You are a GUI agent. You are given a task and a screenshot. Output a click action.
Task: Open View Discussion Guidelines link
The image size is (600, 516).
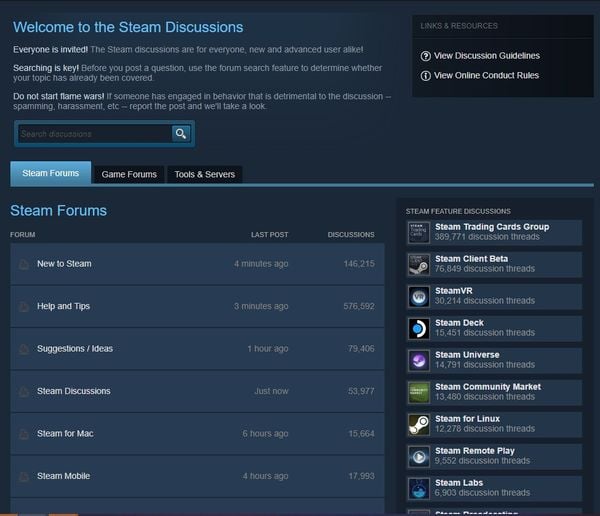click(487, 56)
